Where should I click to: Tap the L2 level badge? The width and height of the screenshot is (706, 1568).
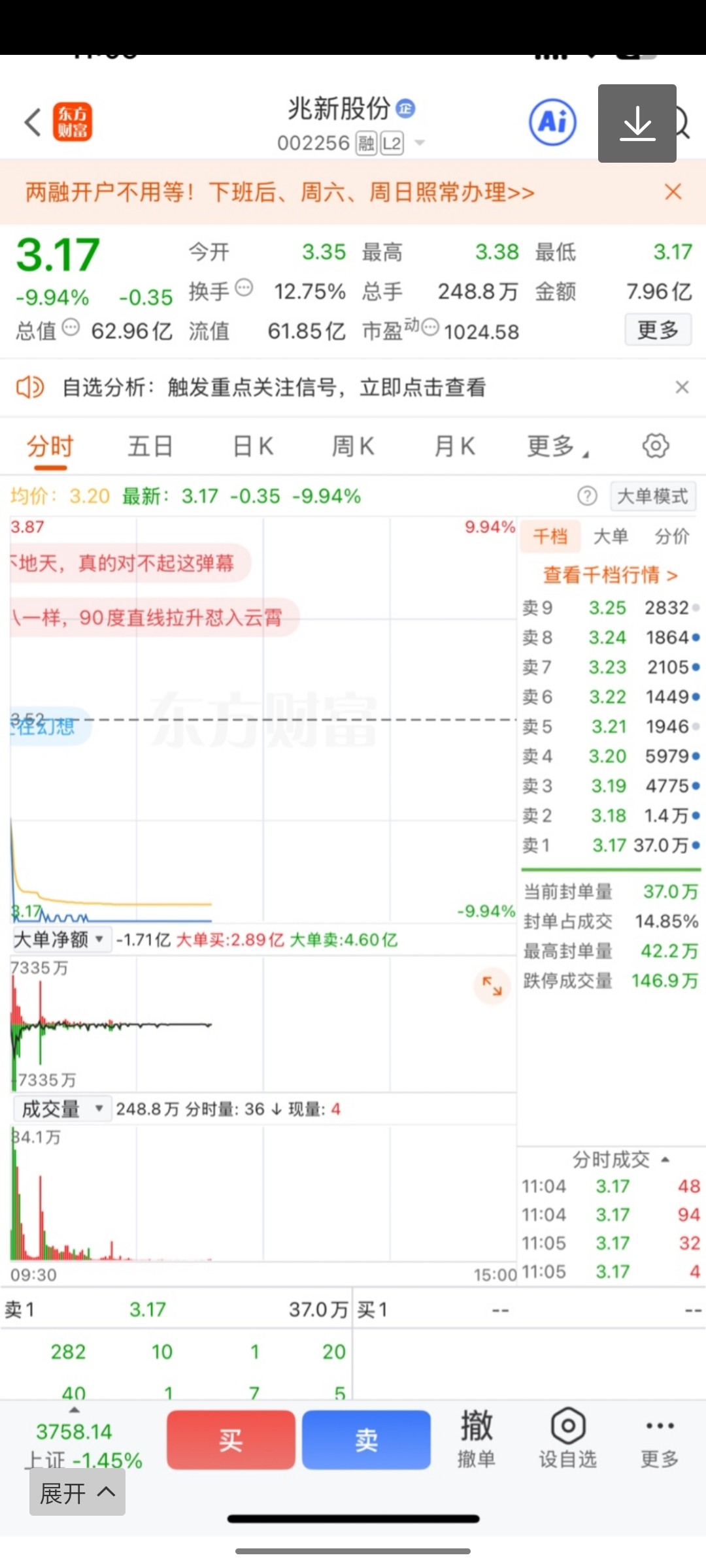pos(392,143)
